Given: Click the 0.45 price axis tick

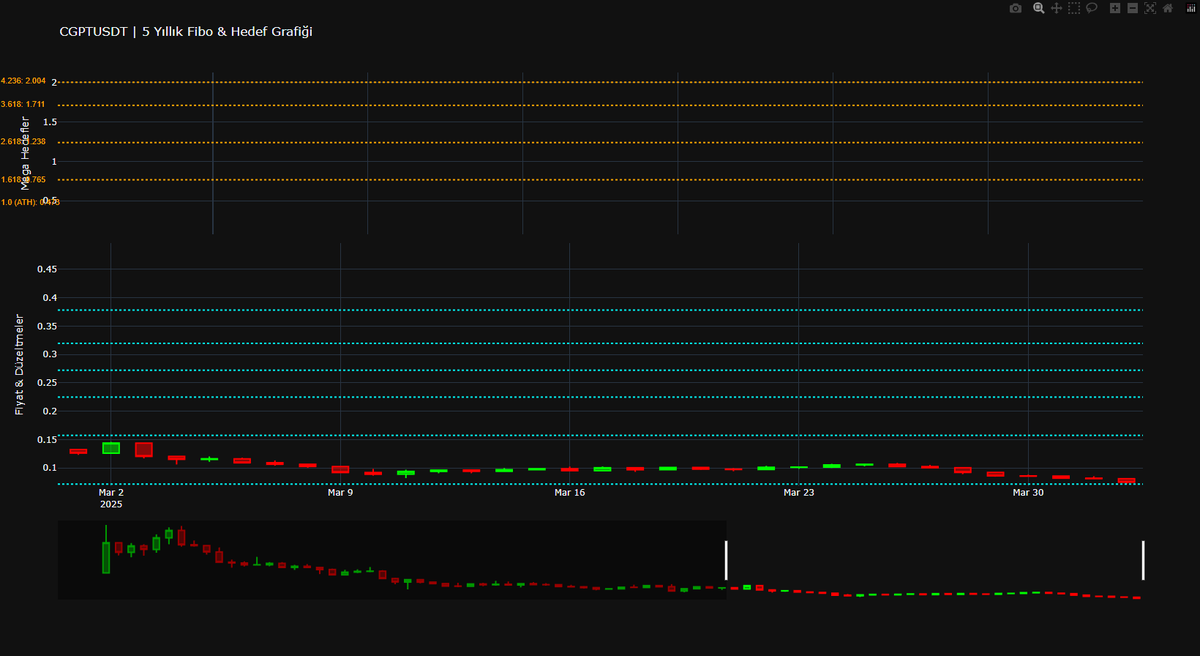Looking at the screenshot, I should [47, 269].
